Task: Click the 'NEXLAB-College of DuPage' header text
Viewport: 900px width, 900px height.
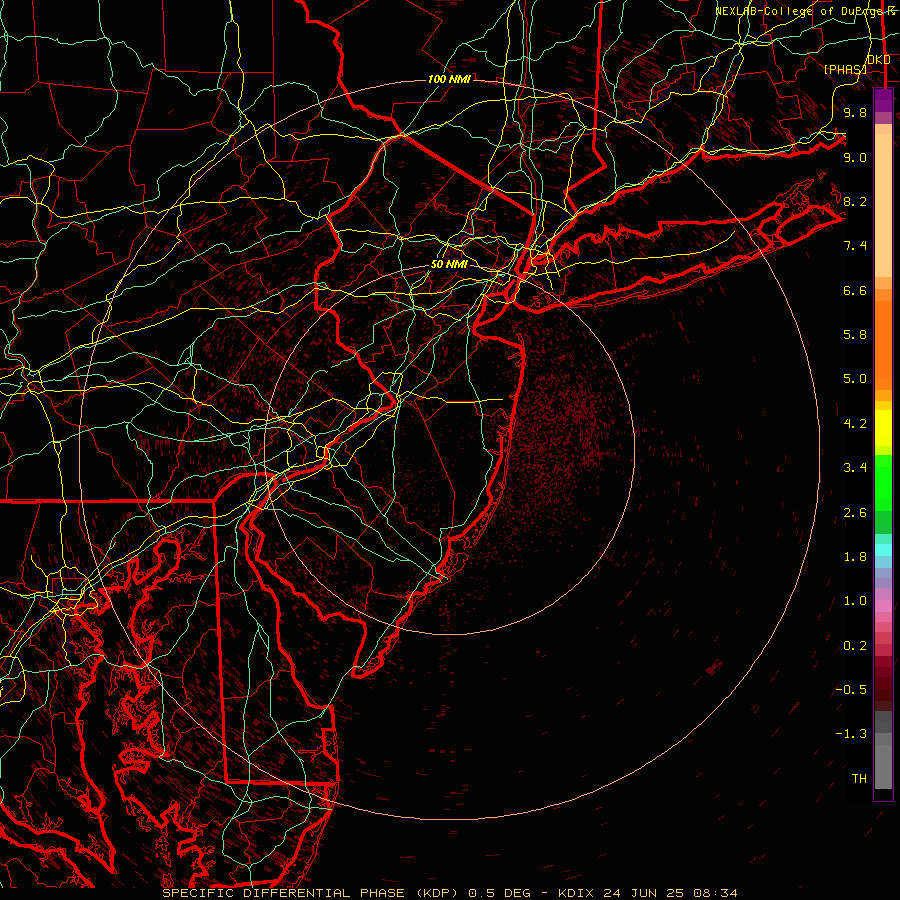Action: coord(798,11)
